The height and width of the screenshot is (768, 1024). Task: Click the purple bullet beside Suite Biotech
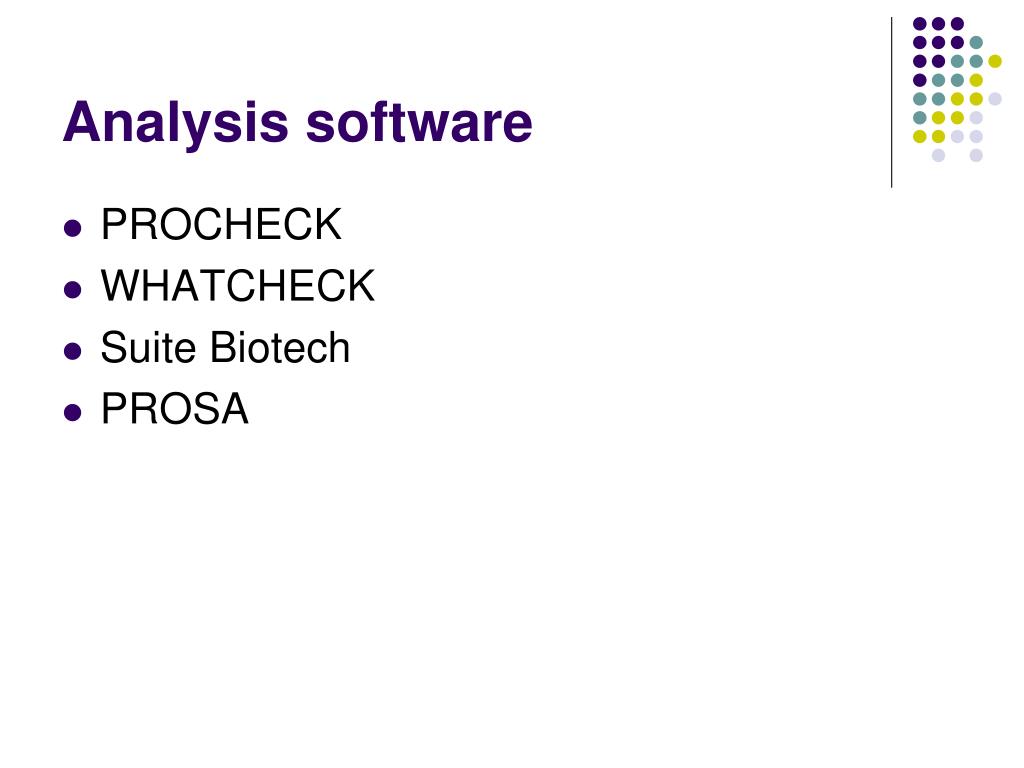[72, 351]
